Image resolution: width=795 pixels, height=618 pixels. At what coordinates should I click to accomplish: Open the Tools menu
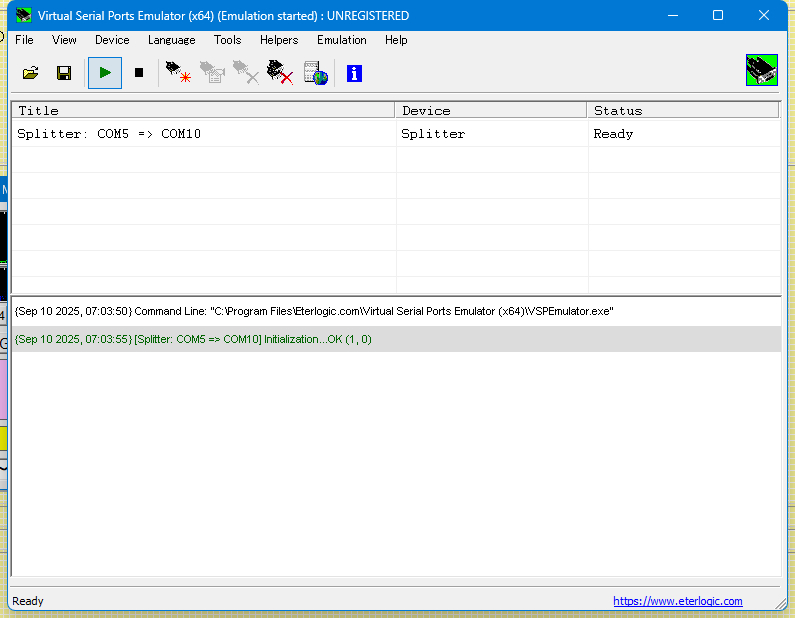(x=227, y=40)
